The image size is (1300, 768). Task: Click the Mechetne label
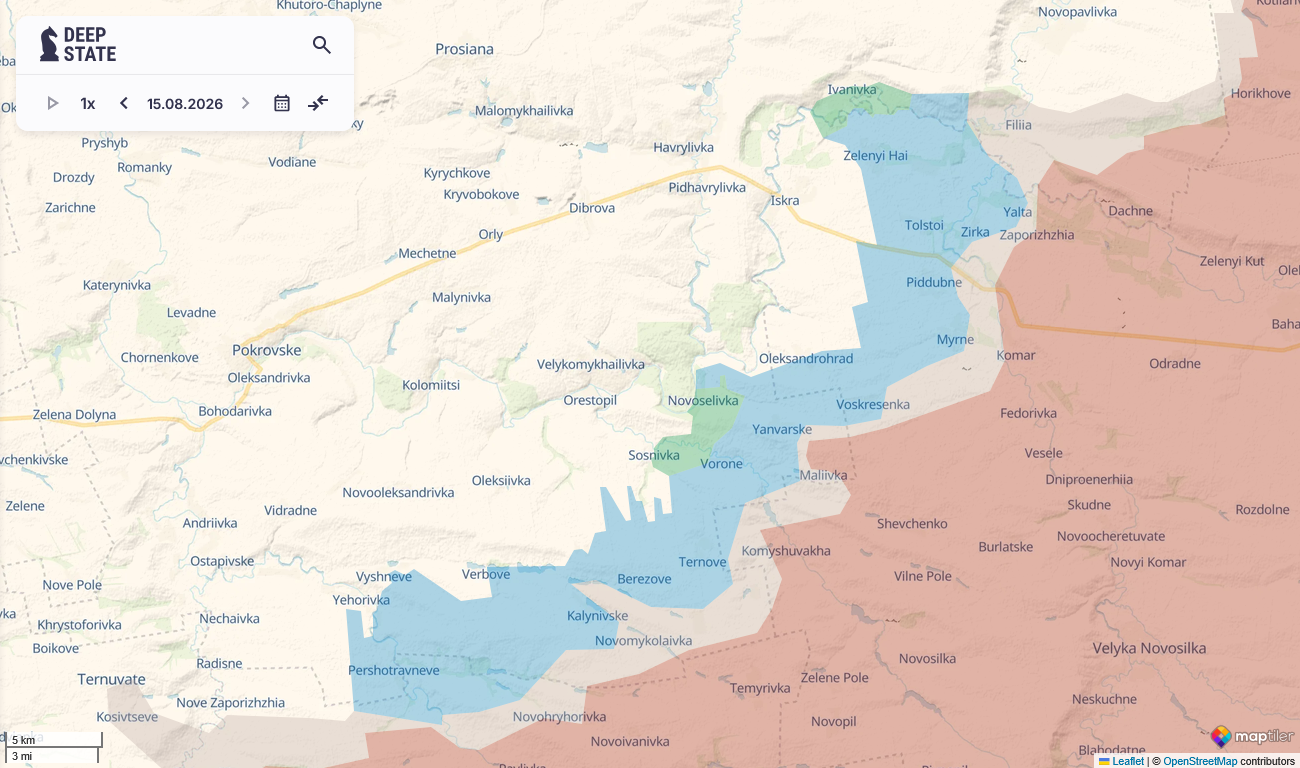[427, 253]
